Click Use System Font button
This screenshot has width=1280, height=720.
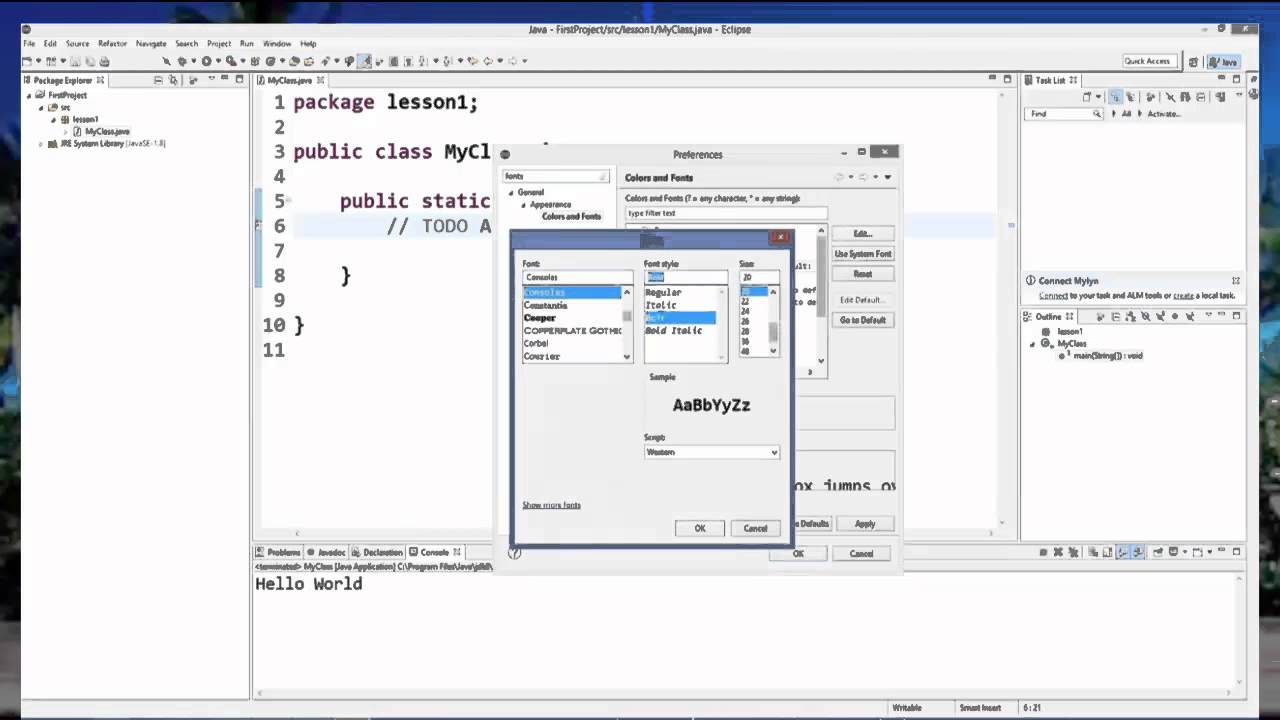863,254
